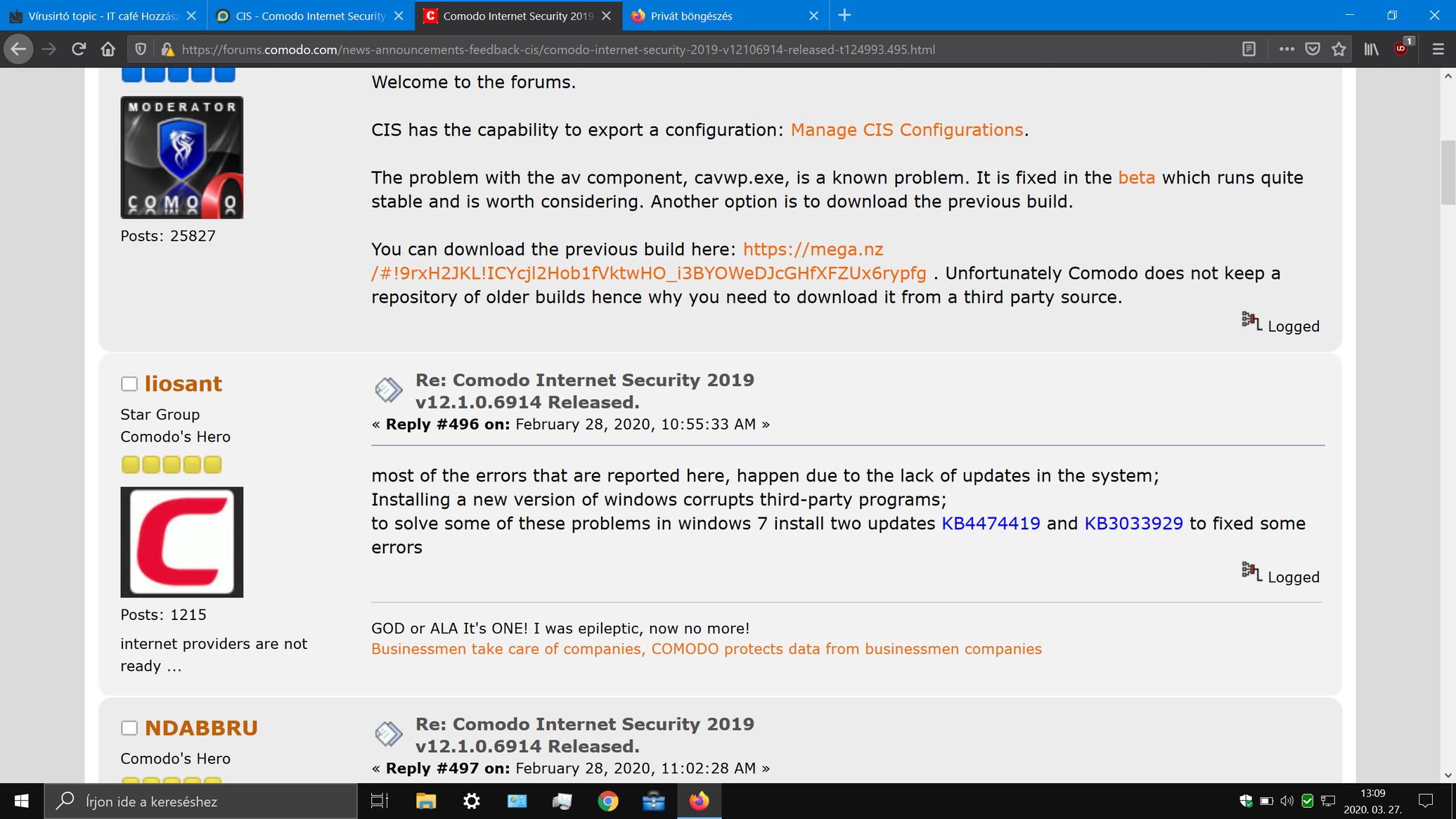Click the scrollbar up arrow

[x=1448, y=75]
